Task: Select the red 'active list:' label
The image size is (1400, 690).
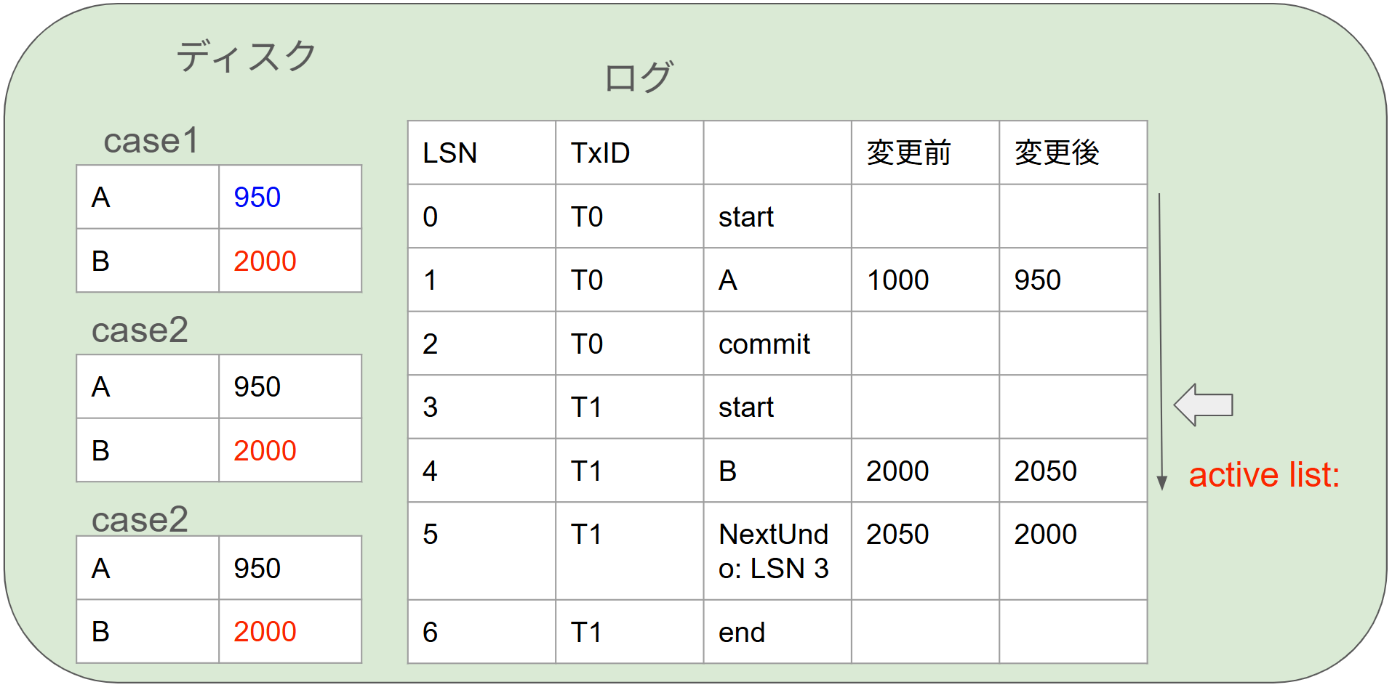Action: pos(1263,475)
